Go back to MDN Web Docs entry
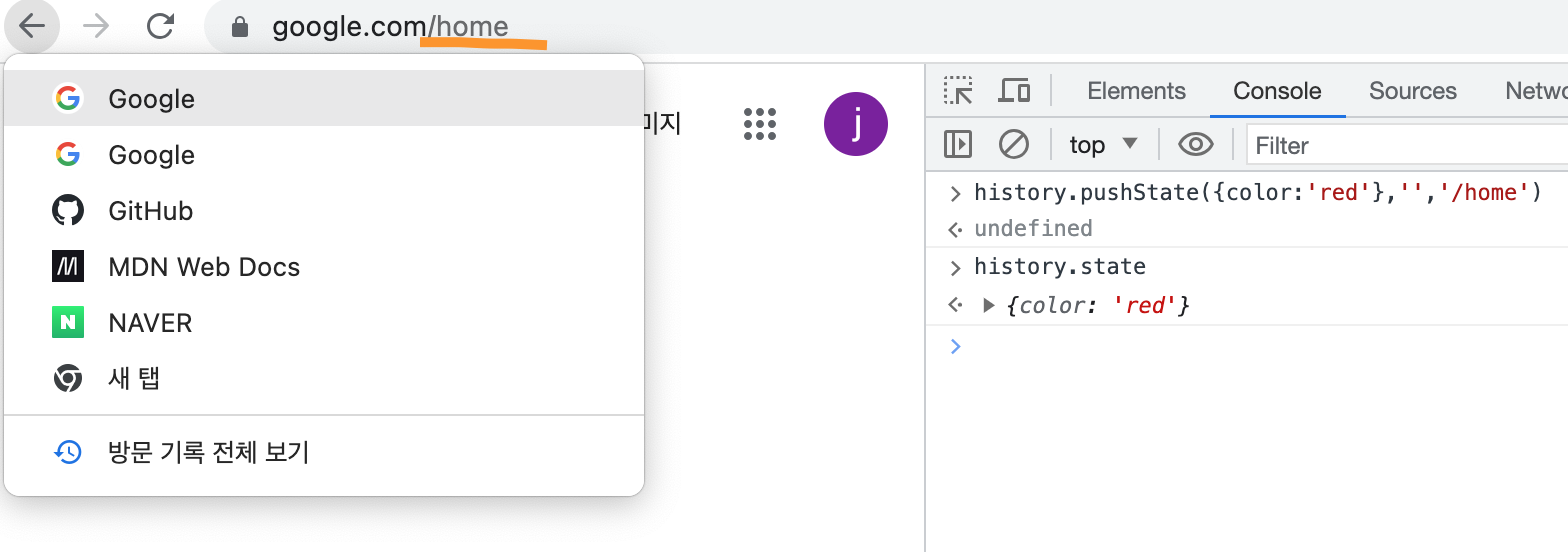Image resolution: width=1568 pixels, height=552 pixels. pos(324,267)
